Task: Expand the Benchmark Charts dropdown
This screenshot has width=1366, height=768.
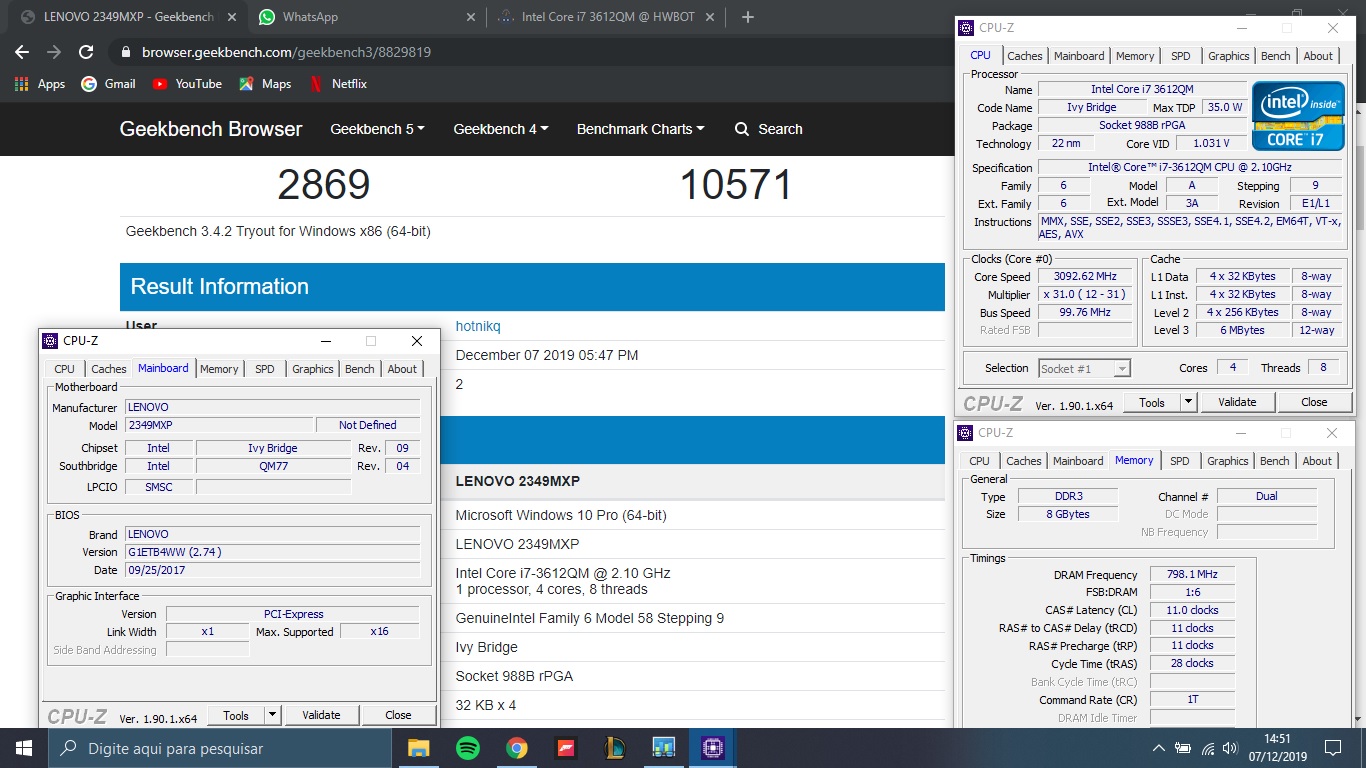Action: click(x=641, y=129)
